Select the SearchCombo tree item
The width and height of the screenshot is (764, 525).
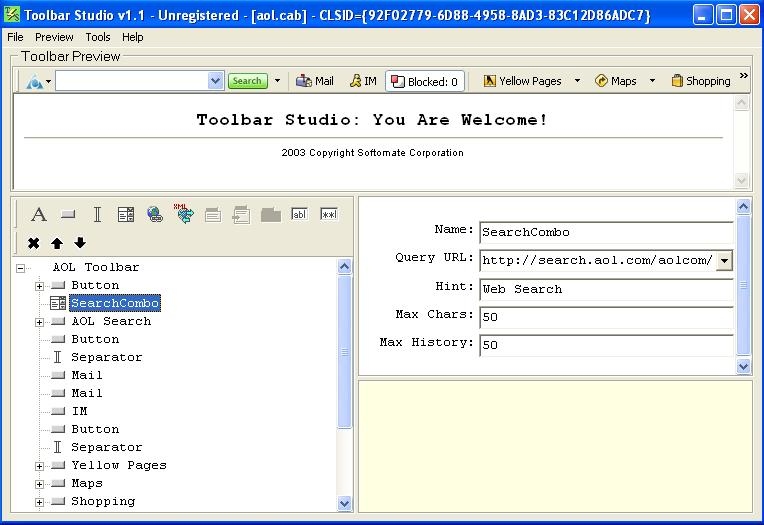point(115,303)
